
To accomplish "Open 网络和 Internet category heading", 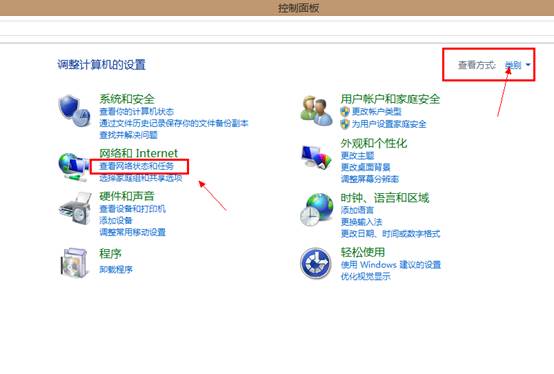I will [x=138, y=153].
